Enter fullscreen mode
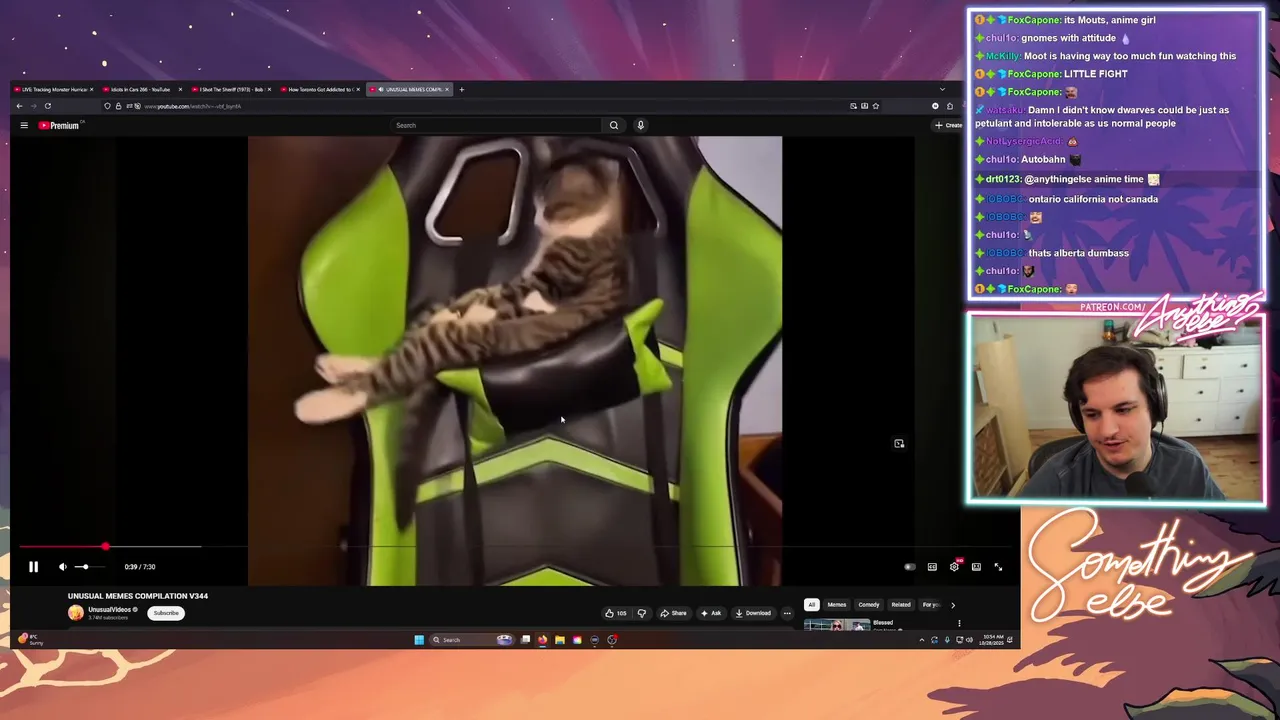The height and width of the screenshot is (720, 1280). tap(998, 567)
